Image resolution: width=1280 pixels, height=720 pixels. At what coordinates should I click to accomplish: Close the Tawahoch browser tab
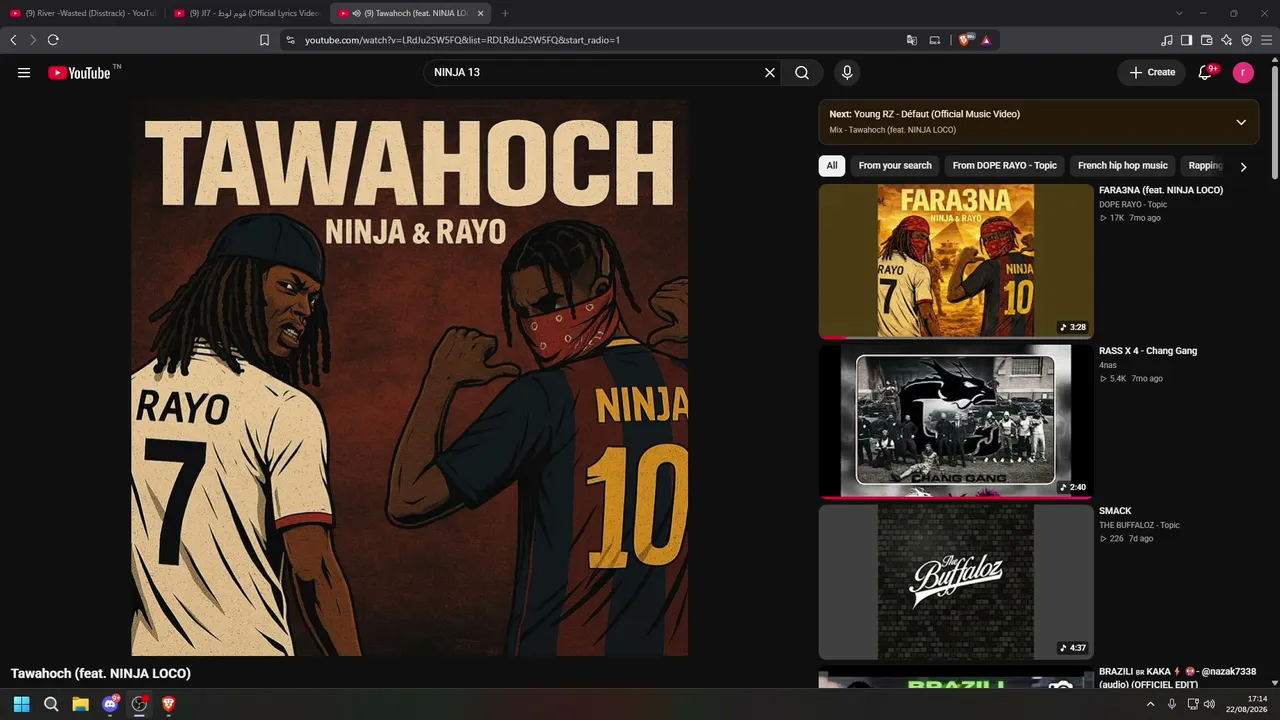[481, 13]
